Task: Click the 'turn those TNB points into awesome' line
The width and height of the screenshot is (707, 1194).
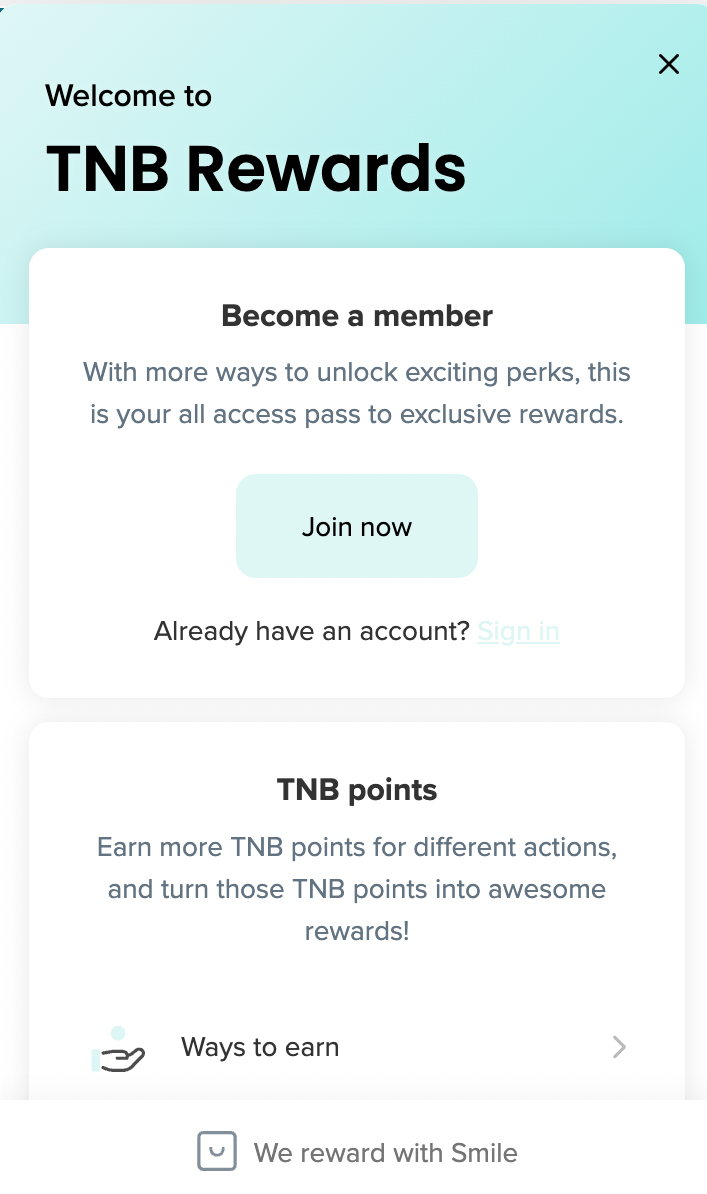Action: pos(357,889)
